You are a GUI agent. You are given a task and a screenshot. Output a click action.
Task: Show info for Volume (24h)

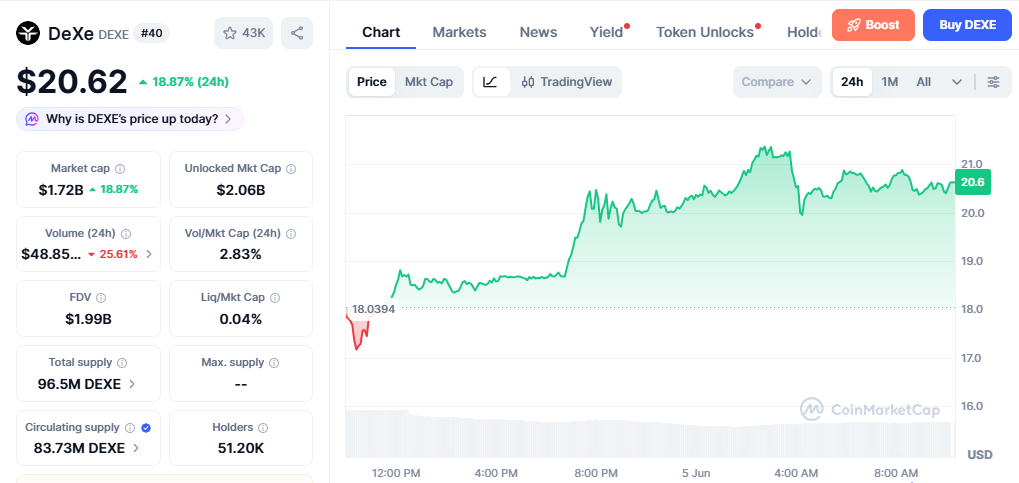(126, 233)
